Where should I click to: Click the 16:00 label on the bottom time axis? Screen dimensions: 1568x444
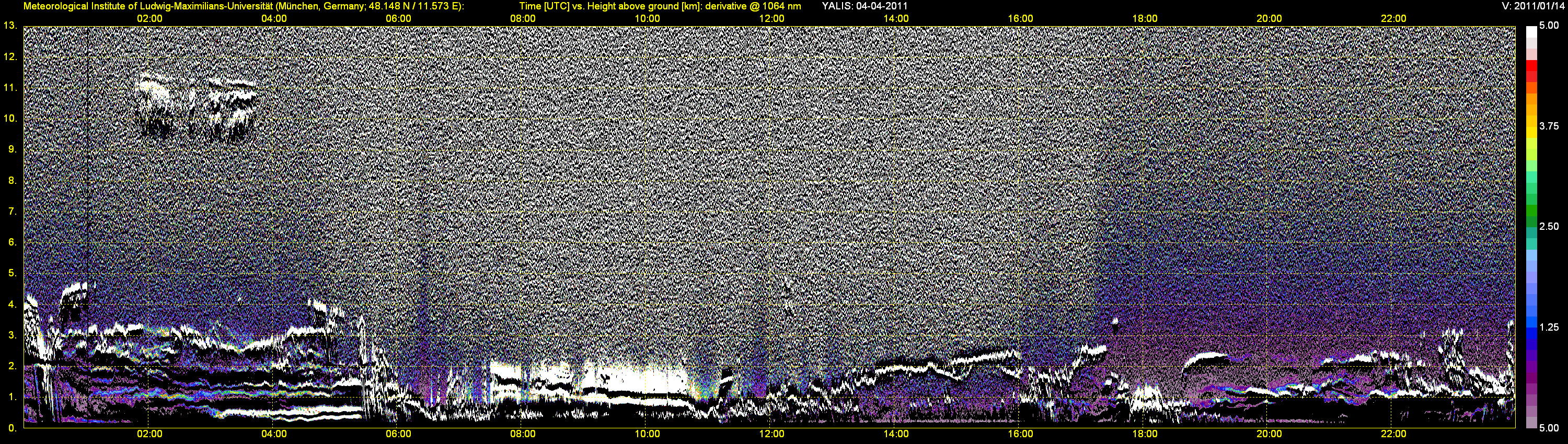click(1020, 434)
